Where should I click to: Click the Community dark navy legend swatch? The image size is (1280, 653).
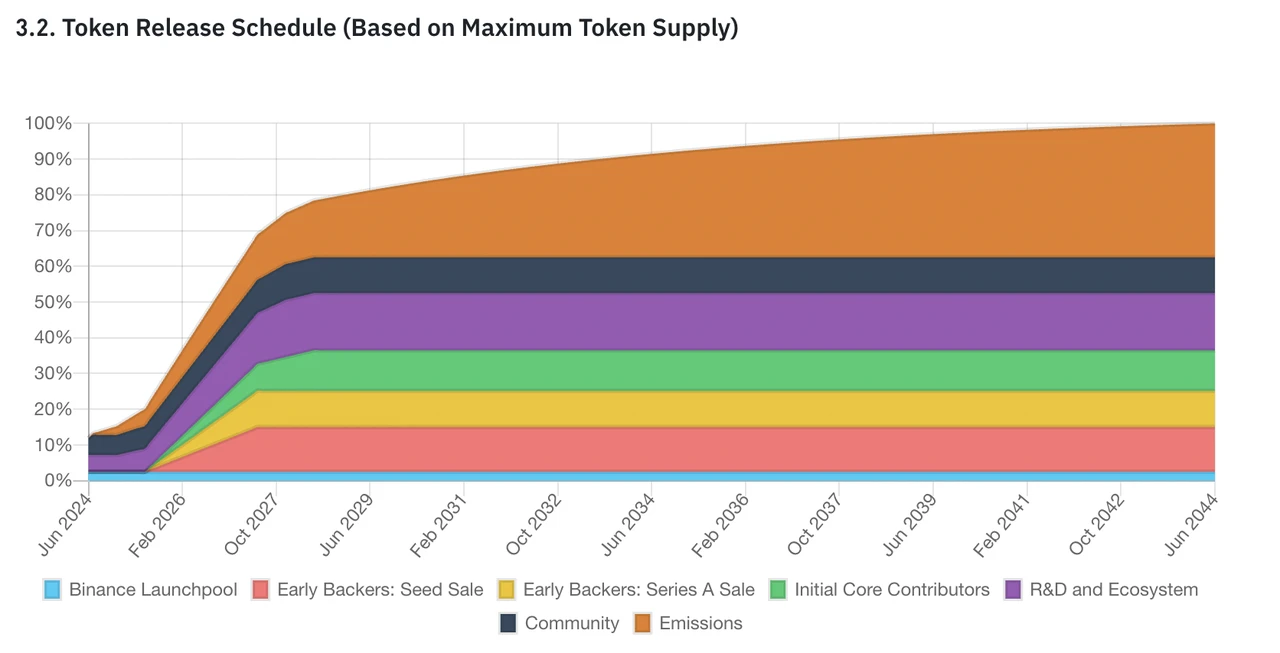pos(508,624)
